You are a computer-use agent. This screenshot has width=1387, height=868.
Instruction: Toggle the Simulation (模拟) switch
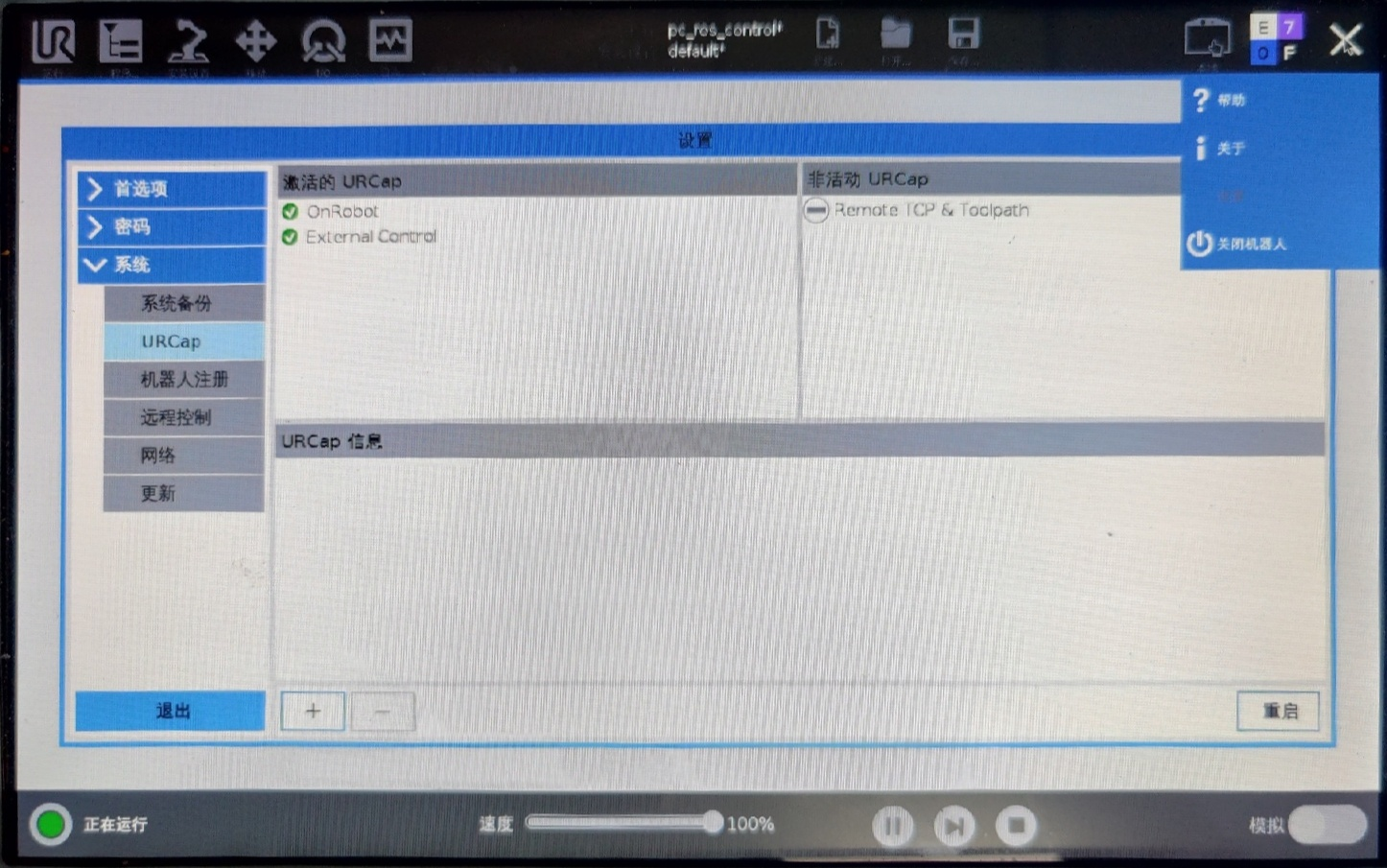pyautogui.click(x=1328, y=825)
